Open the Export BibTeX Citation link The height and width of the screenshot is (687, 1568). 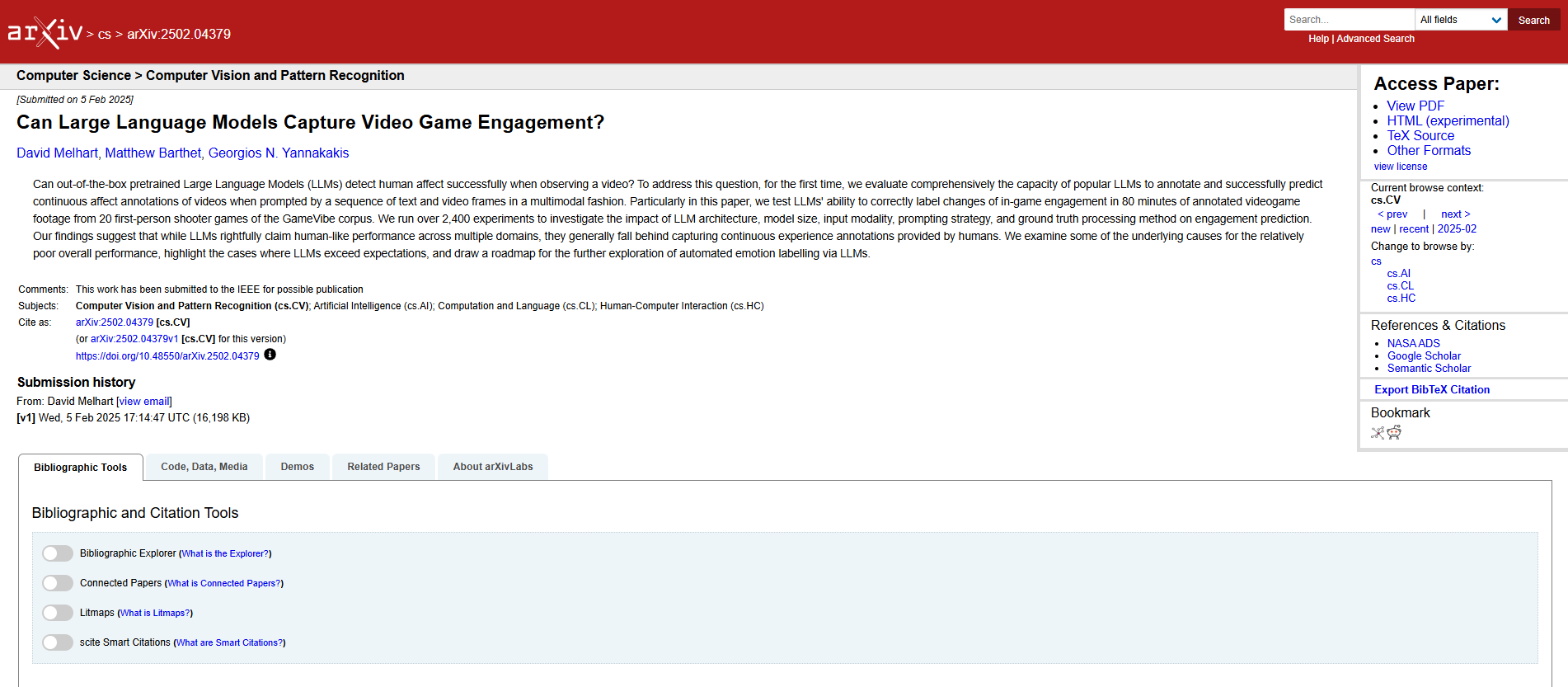click(1431, 388)
